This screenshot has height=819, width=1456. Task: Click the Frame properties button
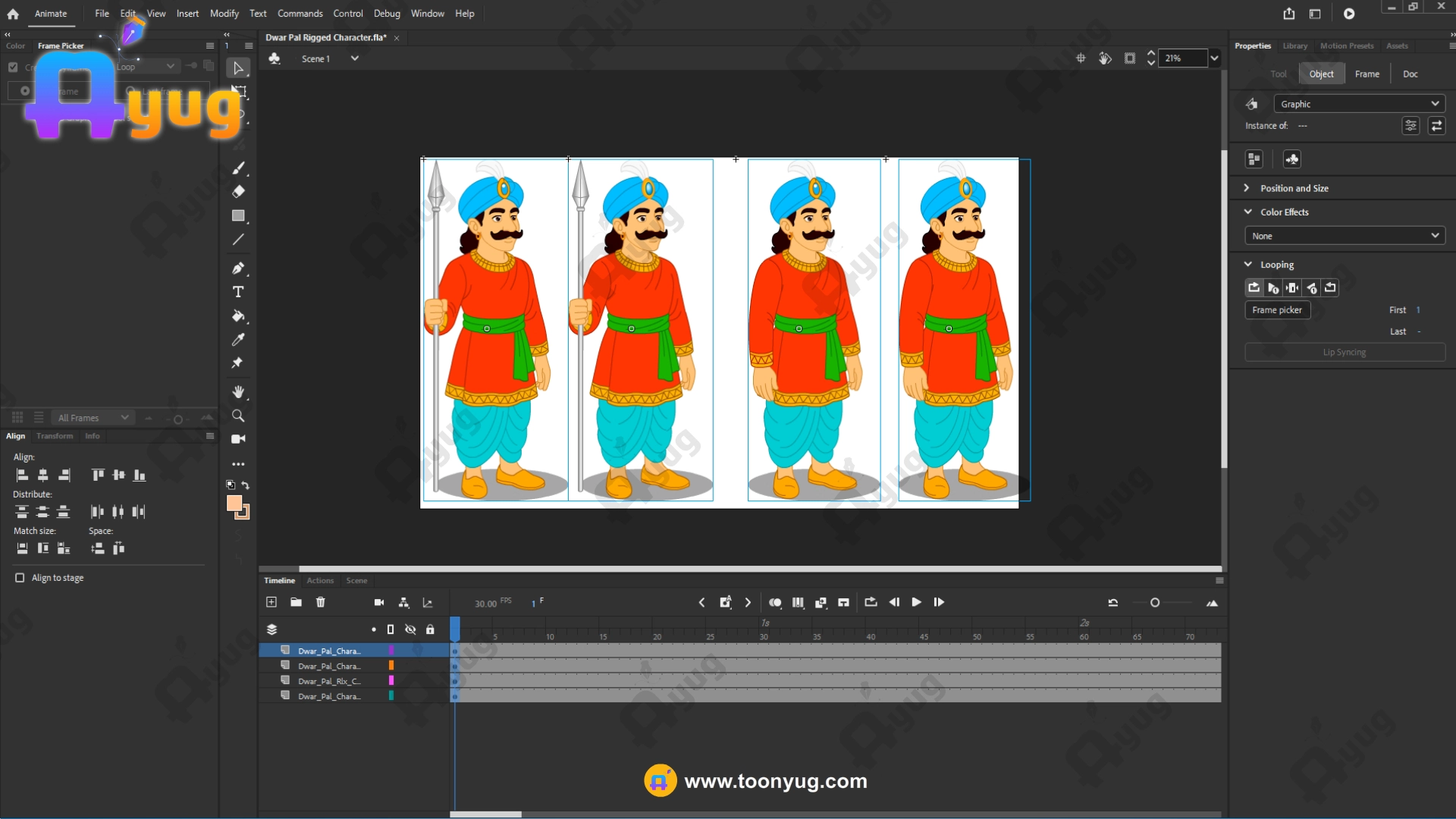coord(1367,74)
